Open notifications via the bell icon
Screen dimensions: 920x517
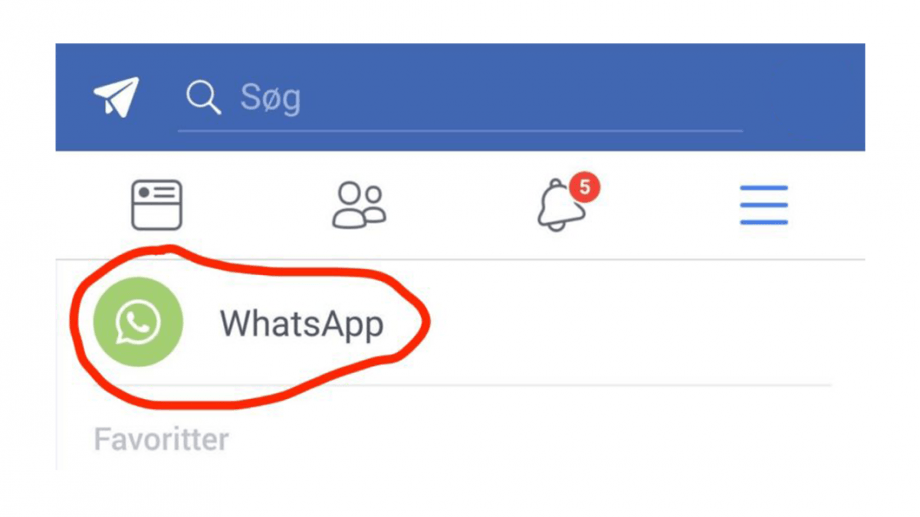(x=560, y=205)
